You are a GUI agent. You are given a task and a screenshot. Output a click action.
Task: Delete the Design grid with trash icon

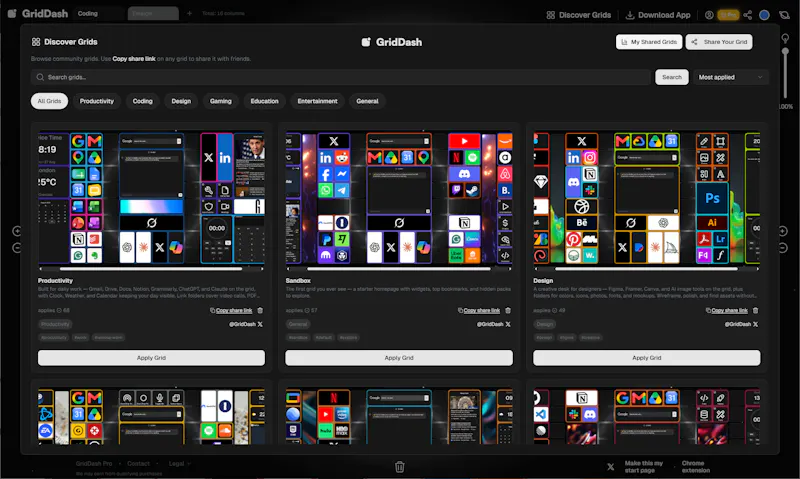point(756,310)
